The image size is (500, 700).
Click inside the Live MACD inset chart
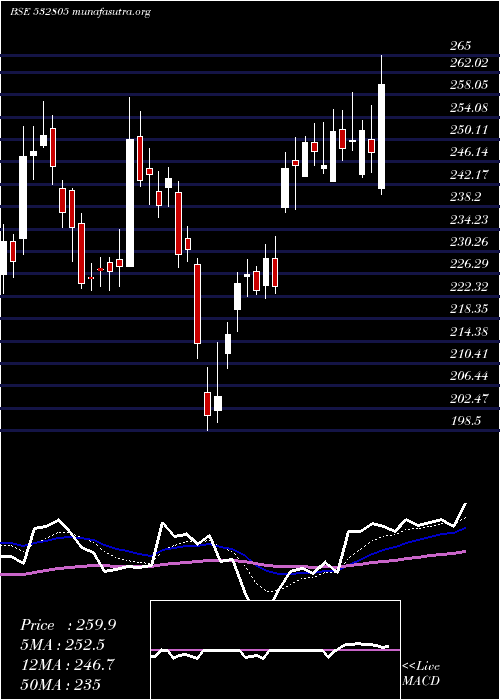[x=275, y=650]
